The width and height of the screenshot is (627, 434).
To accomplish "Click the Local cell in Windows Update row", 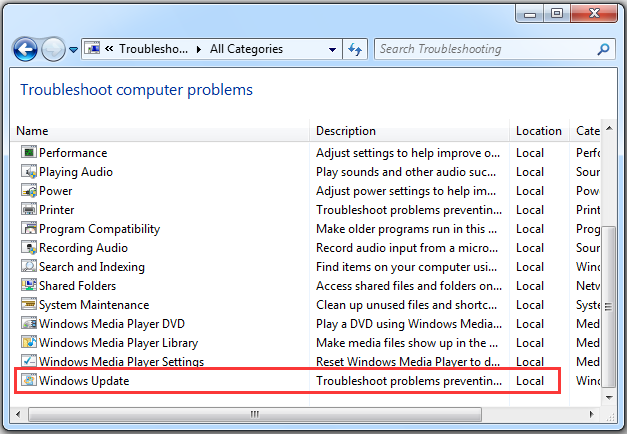I will click(x=530, y=380).
